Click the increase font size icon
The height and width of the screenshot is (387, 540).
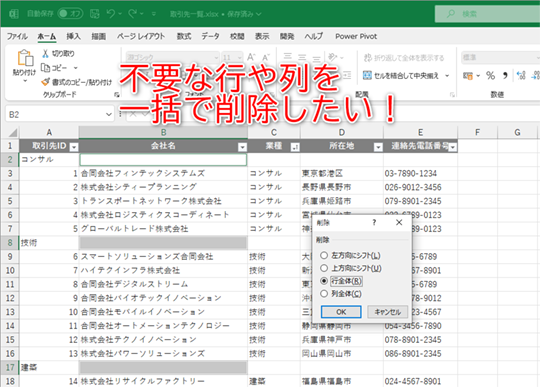(251, 57)
